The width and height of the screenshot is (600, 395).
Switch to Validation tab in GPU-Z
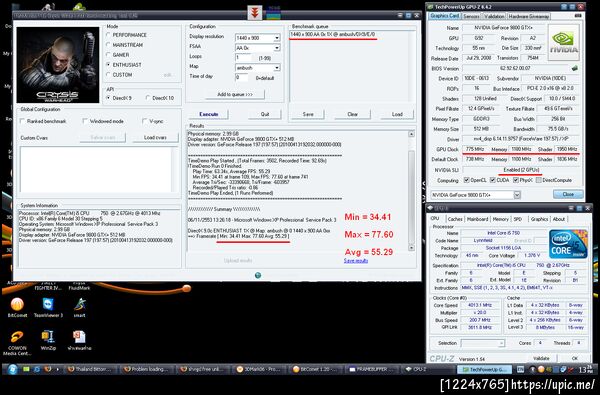coord(494,16)
